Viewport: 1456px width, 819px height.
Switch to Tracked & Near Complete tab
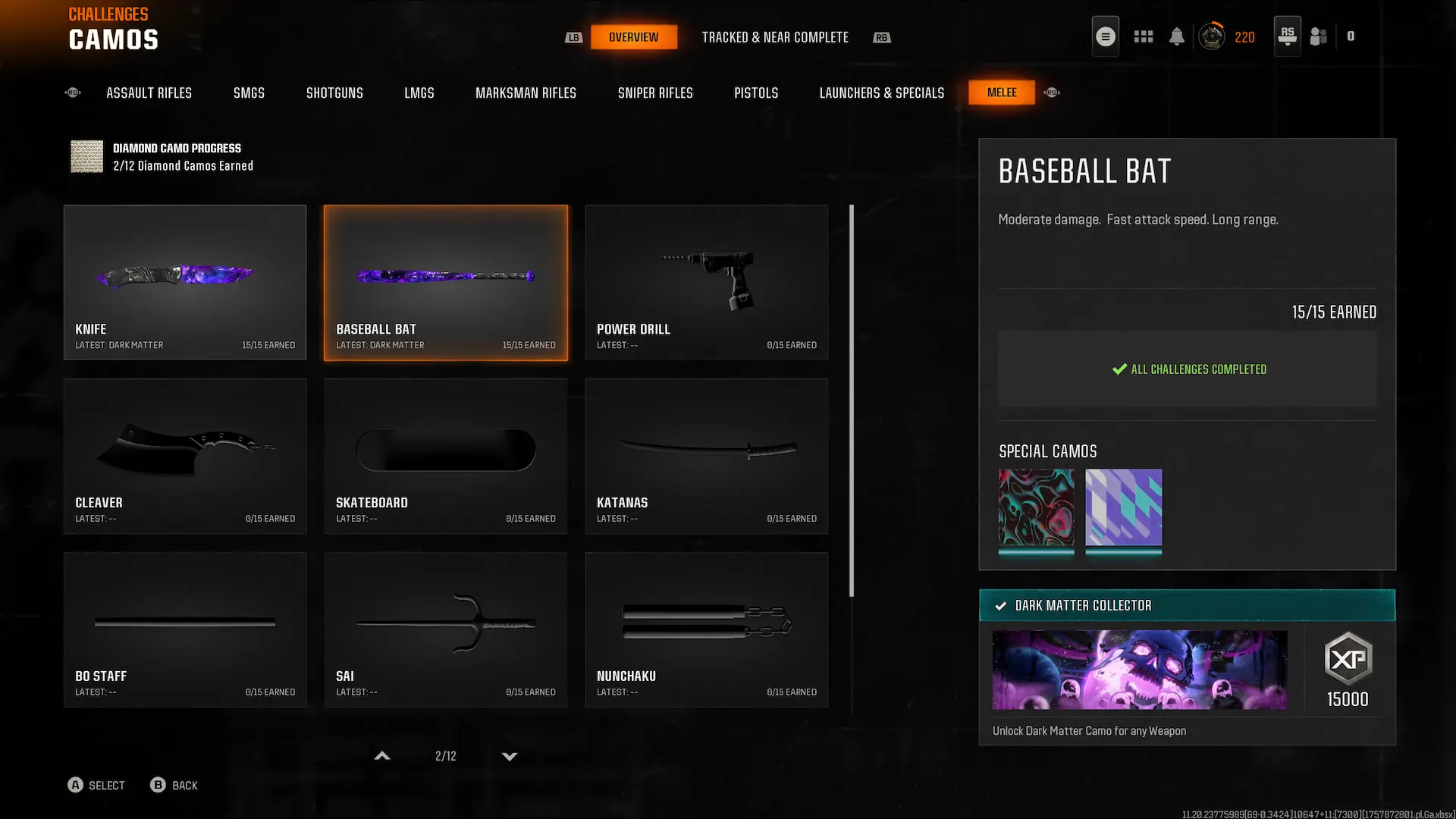774,37
